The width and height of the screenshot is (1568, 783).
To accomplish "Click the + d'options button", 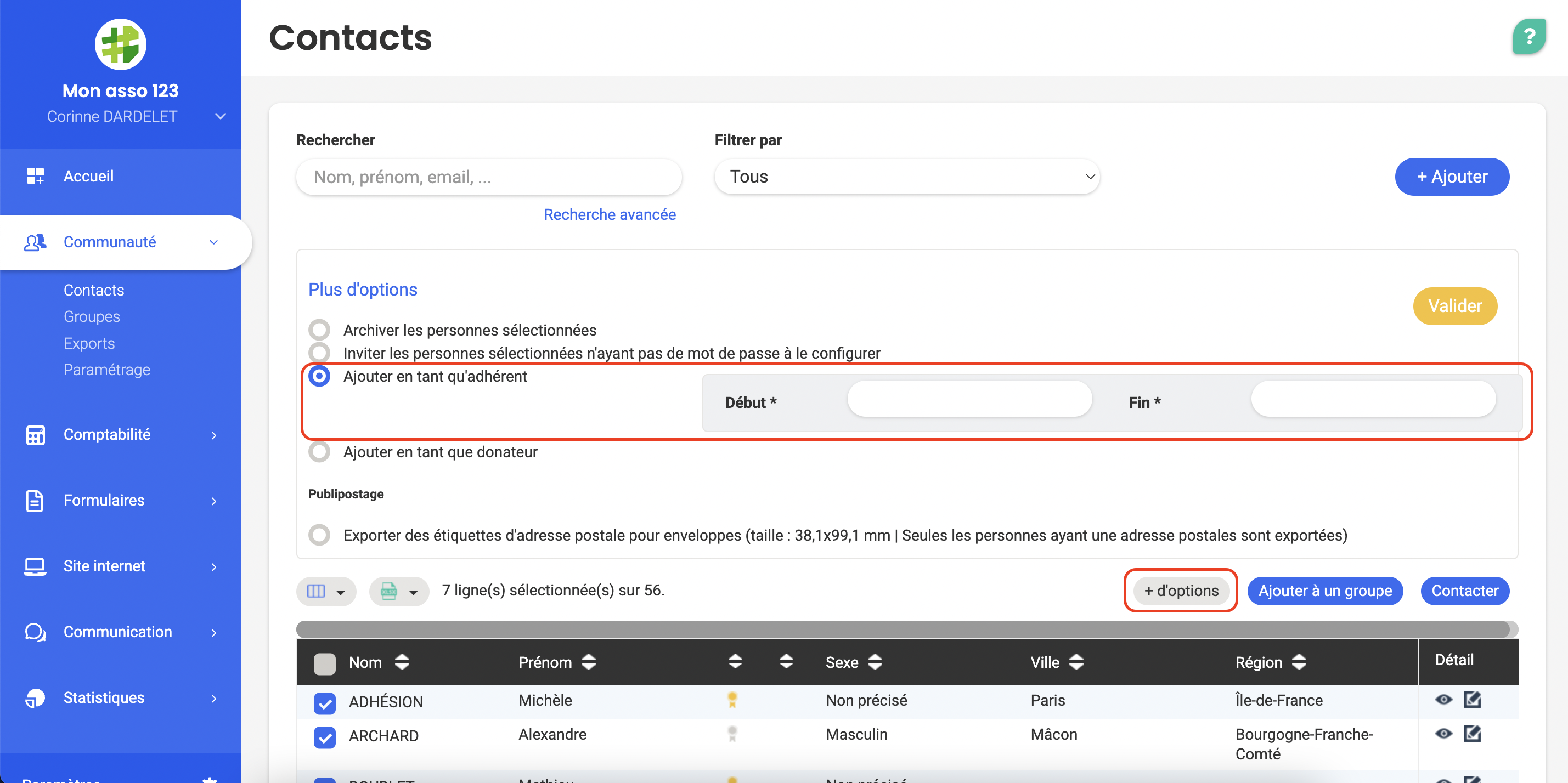I will coord(1181,591).
